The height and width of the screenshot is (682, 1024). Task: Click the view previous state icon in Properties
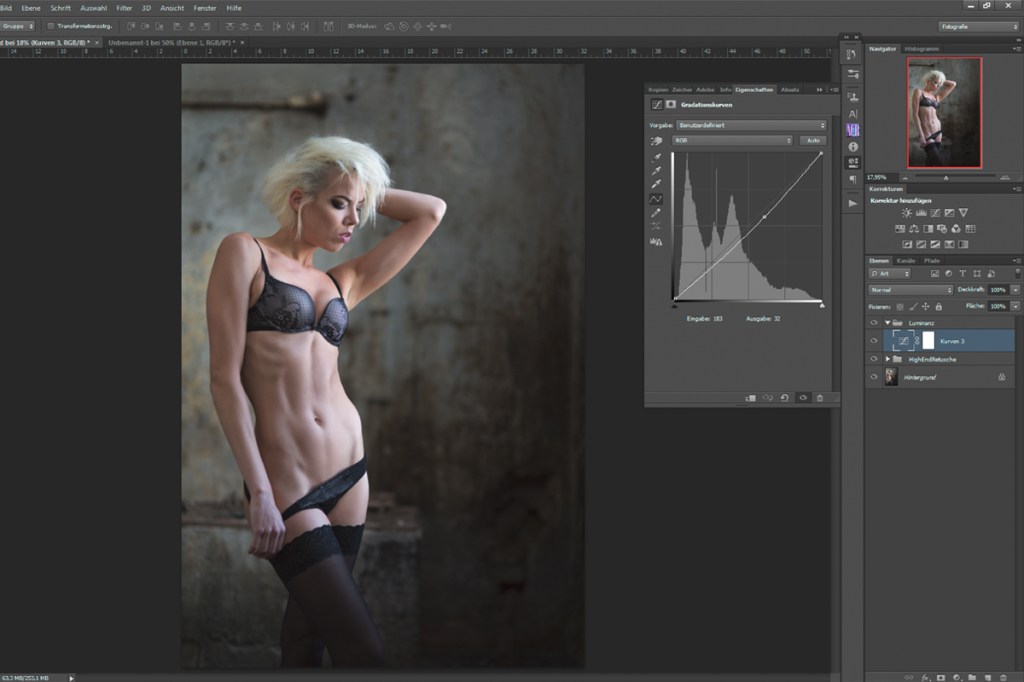767,397
